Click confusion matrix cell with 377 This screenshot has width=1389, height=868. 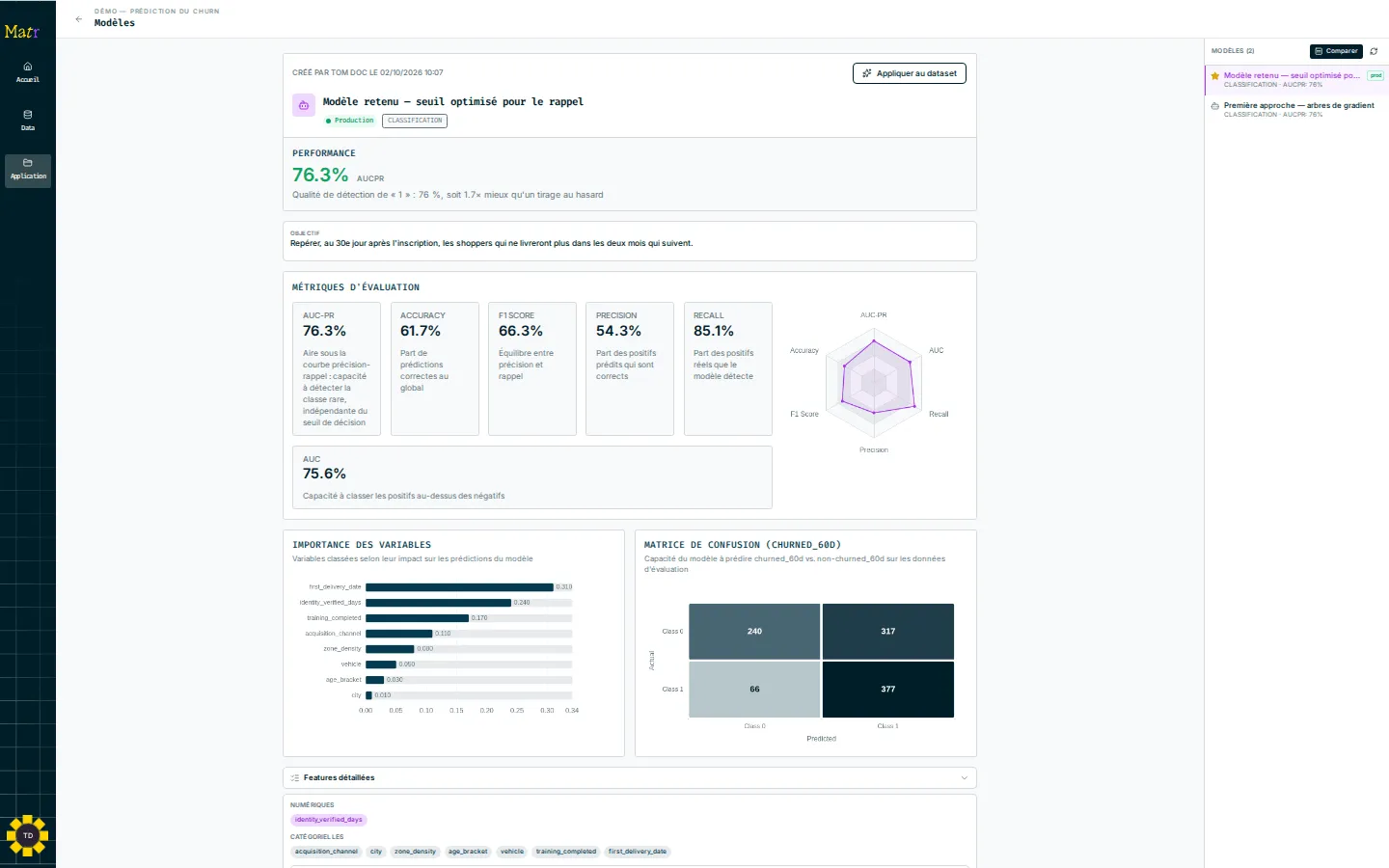[x=888, y=690]
